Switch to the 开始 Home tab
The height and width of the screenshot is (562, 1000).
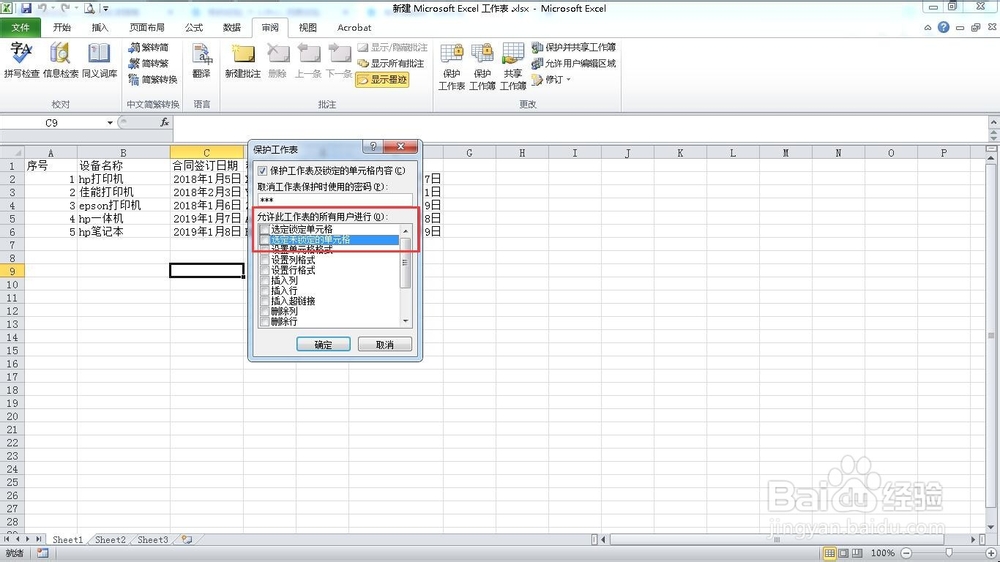62,27
